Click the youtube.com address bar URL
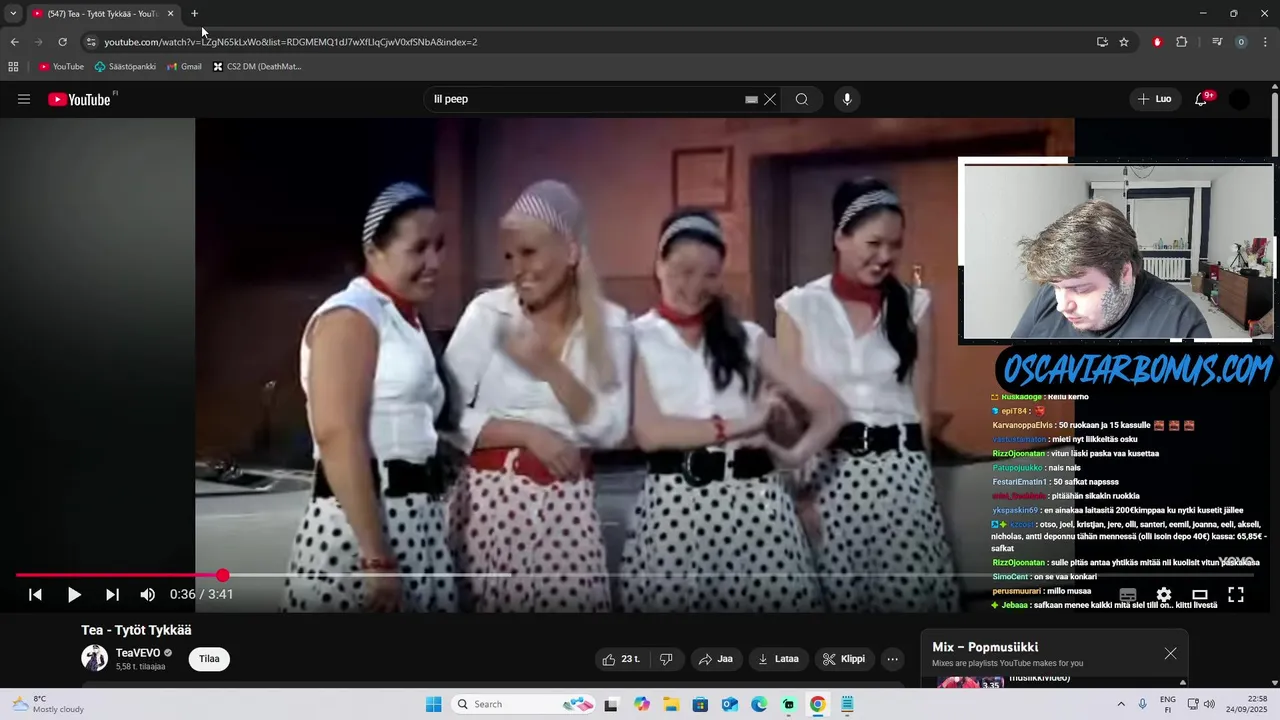The height and width of the screenshot is (720, 1280). pyautogui.click(x=290, y=42)
